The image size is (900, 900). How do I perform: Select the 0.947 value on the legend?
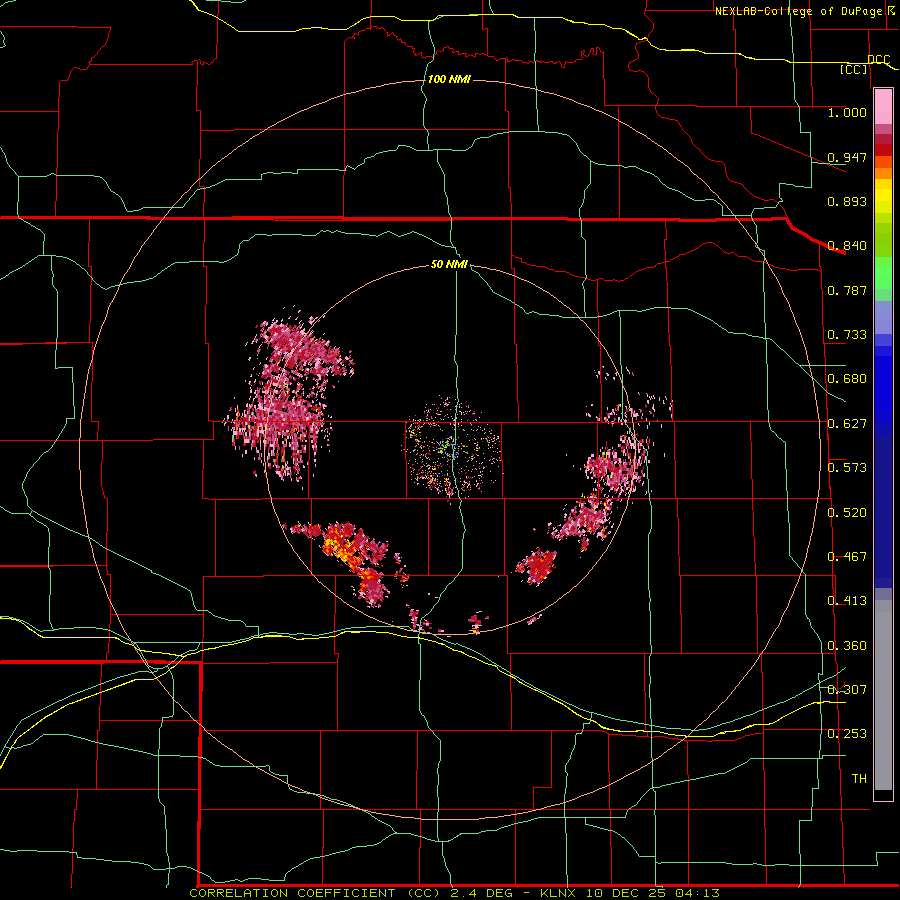847,157
